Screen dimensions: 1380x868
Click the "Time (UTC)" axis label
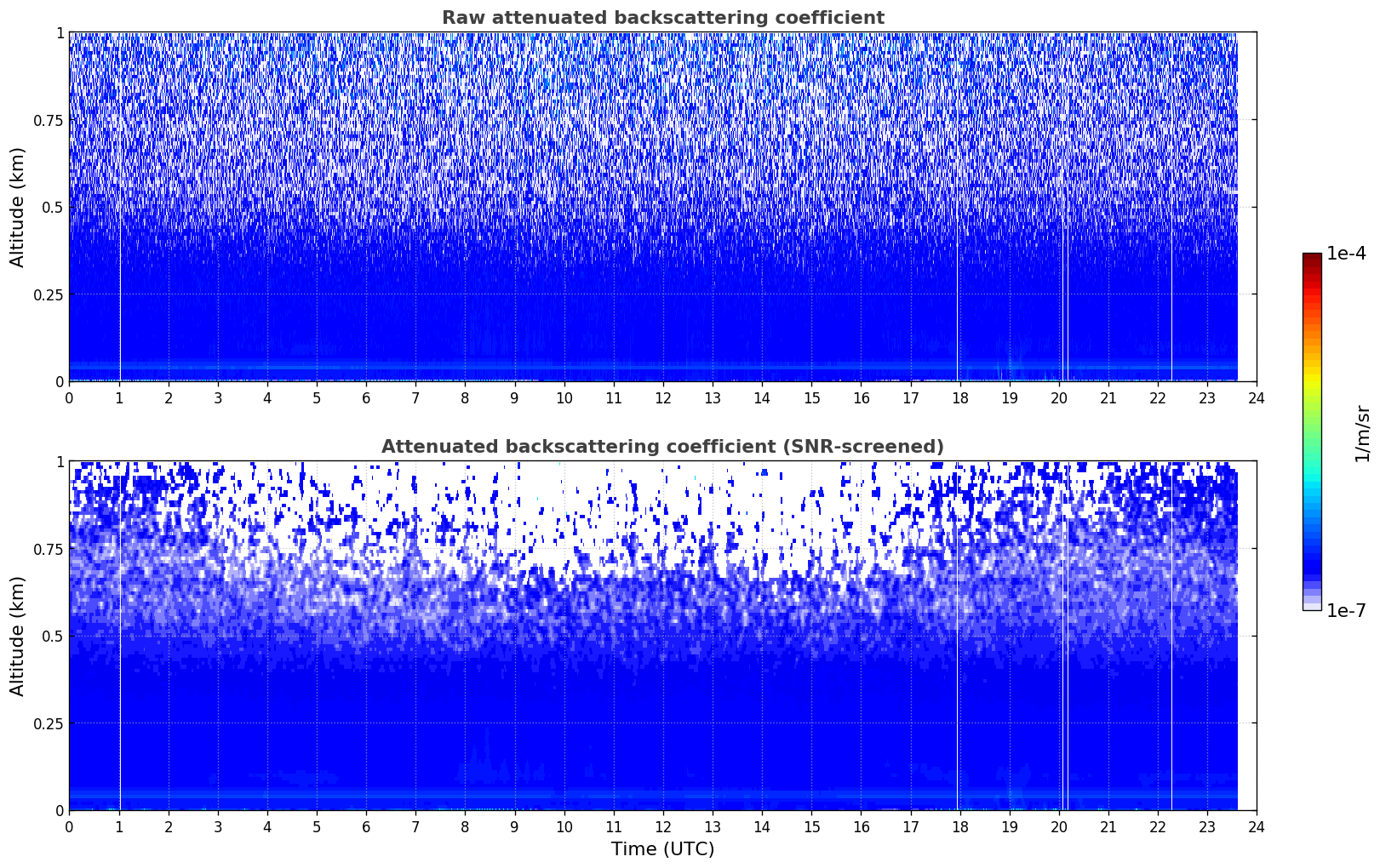click(662, 848)
